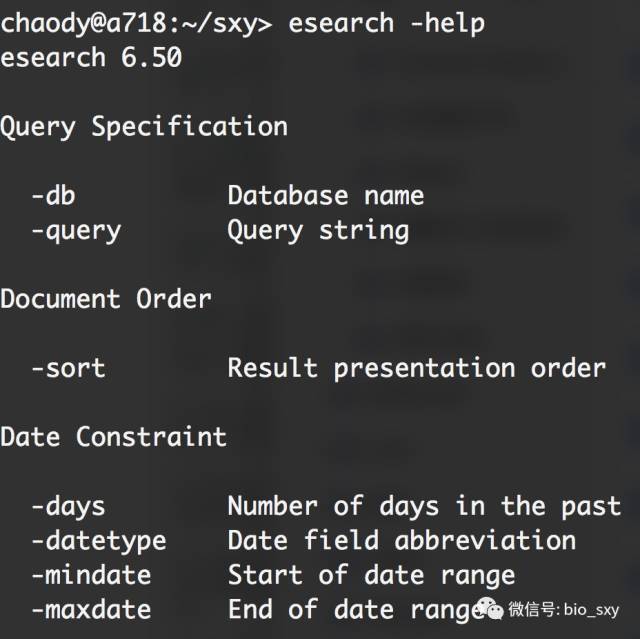Select the 'Date Constraint' heading

(113, 437)
